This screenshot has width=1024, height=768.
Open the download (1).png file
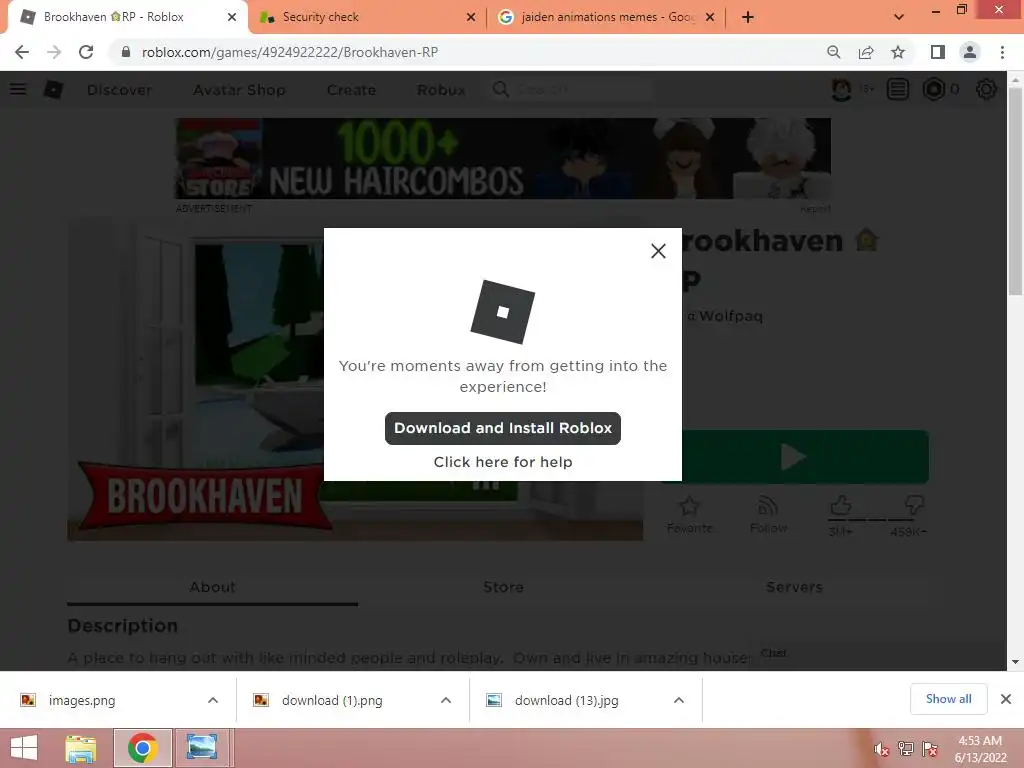pos(332,700)
